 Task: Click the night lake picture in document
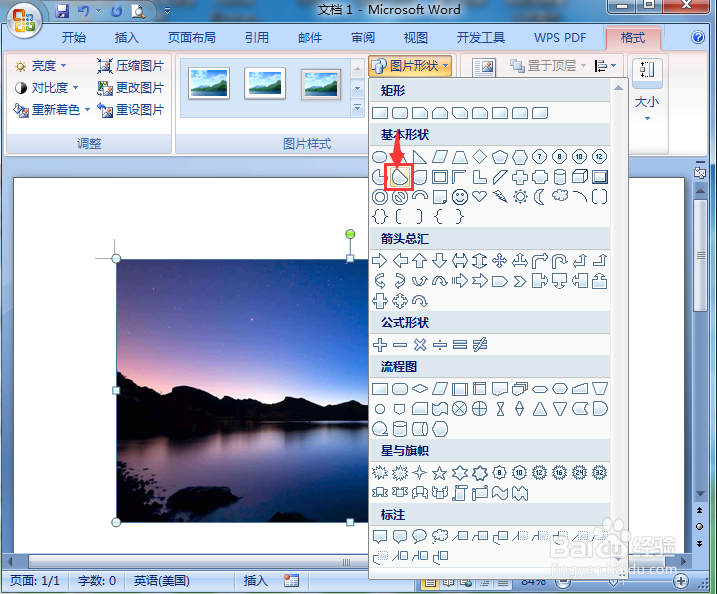(x=242, y=391)
